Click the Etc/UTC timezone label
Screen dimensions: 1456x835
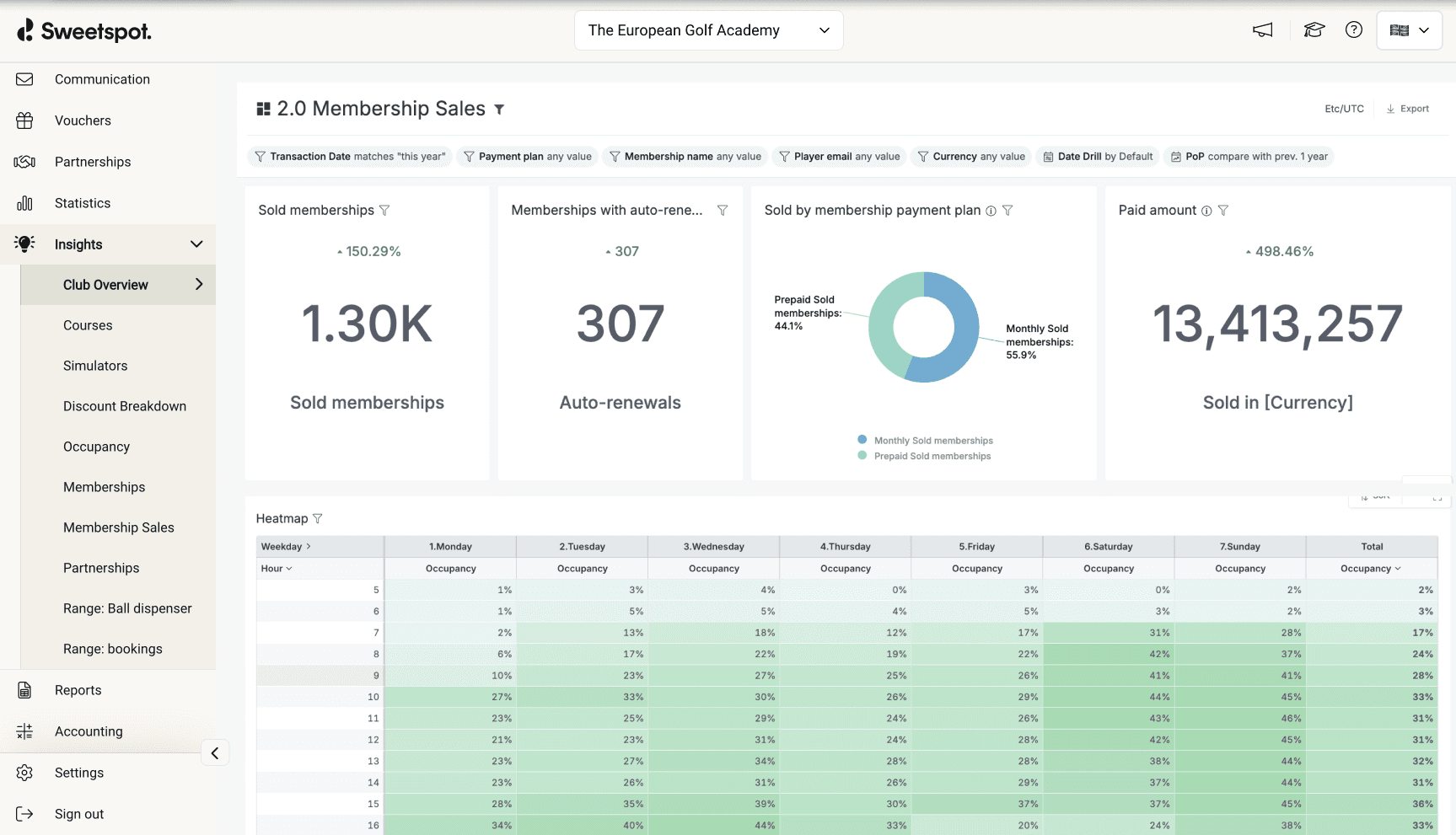pyautogui.click(x=1344, y=109)
